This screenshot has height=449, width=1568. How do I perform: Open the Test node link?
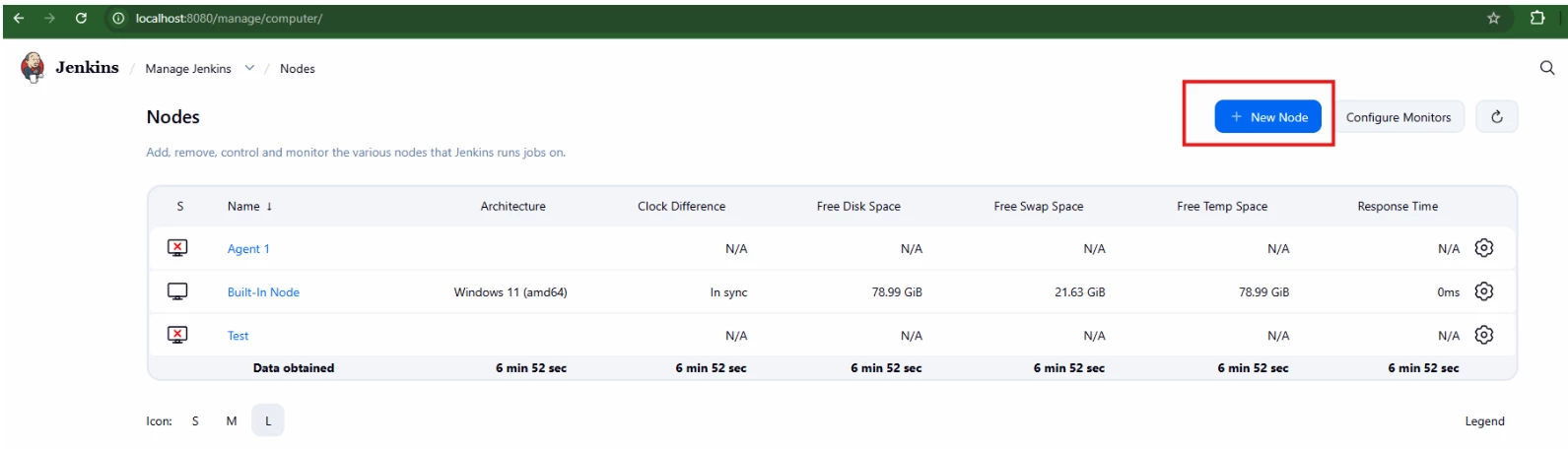238,336
